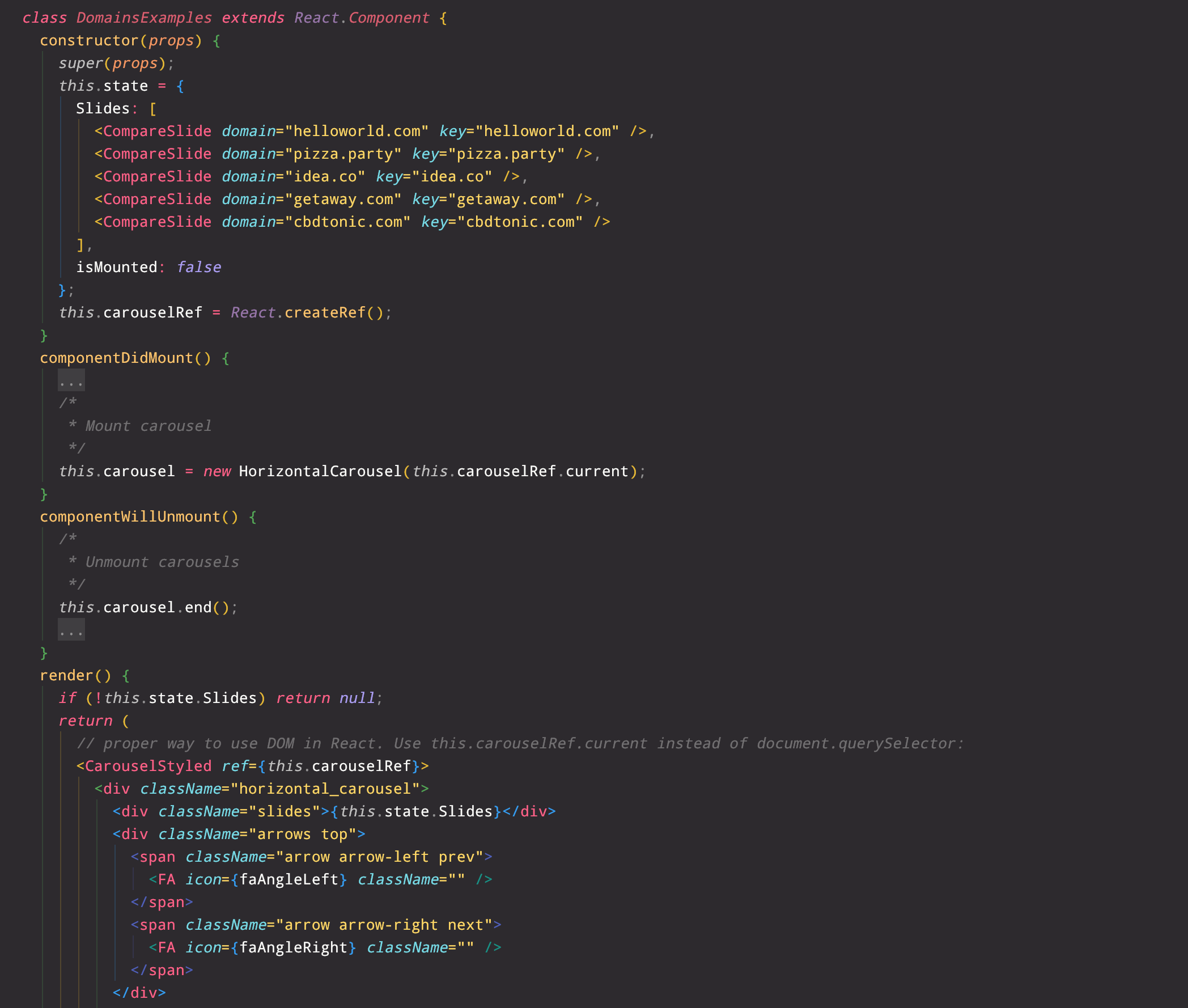Click the DomainsExamples class name
This screenshot has width=1188, height=1008.
click(144, 18)
